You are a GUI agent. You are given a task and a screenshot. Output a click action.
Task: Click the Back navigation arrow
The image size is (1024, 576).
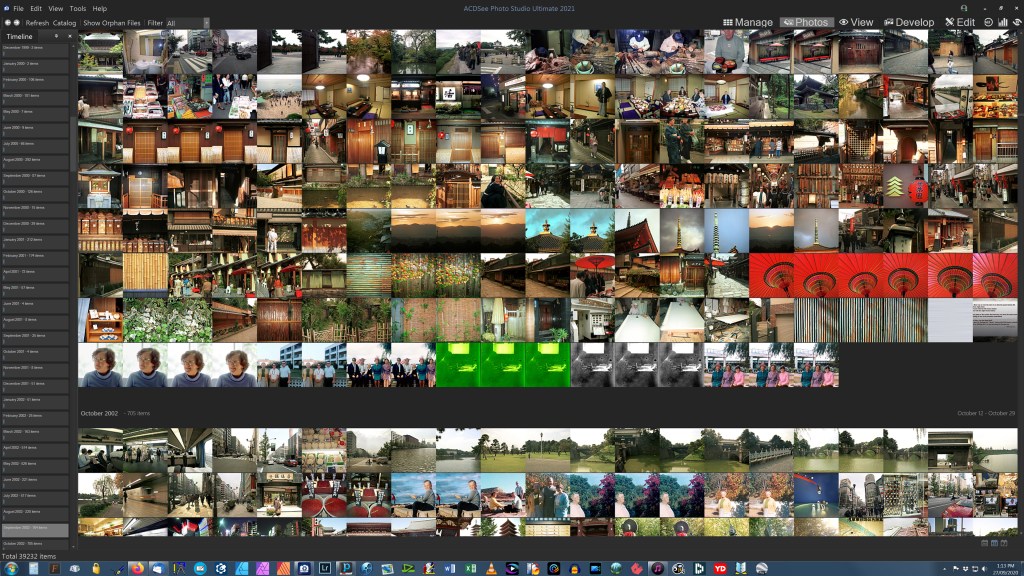[x=8, y=22]
